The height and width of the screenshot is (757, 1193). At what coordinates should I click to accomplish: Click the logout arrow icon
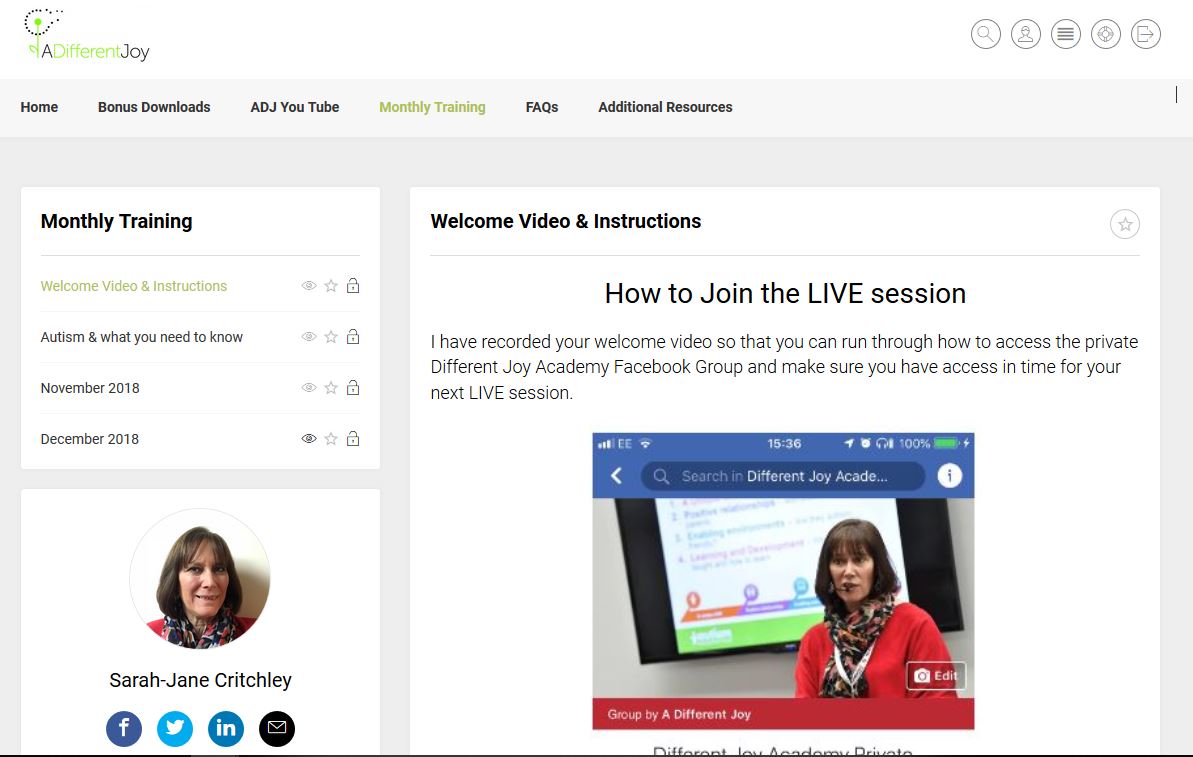click(1145, 34)
